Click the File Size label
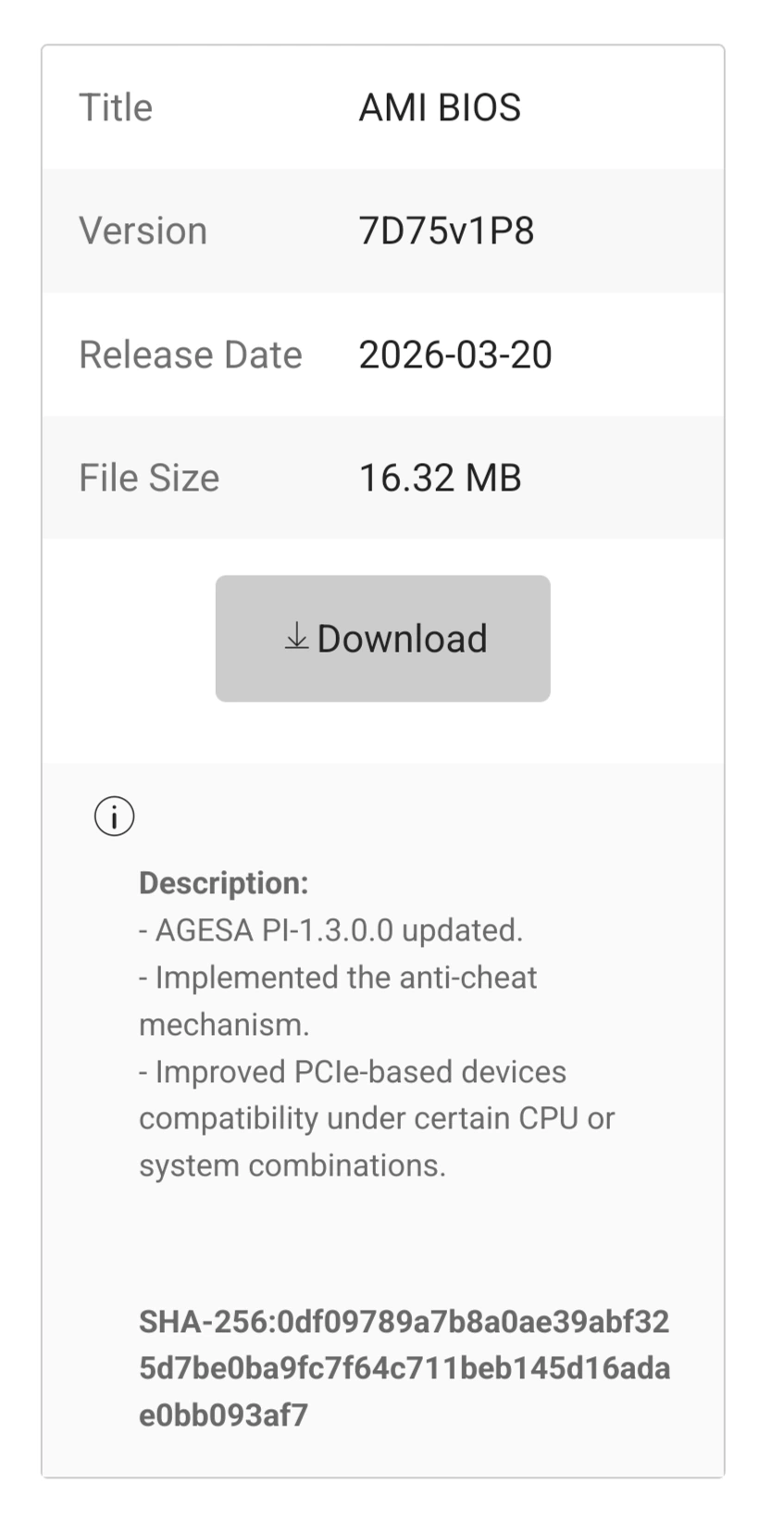 point(149,477)
